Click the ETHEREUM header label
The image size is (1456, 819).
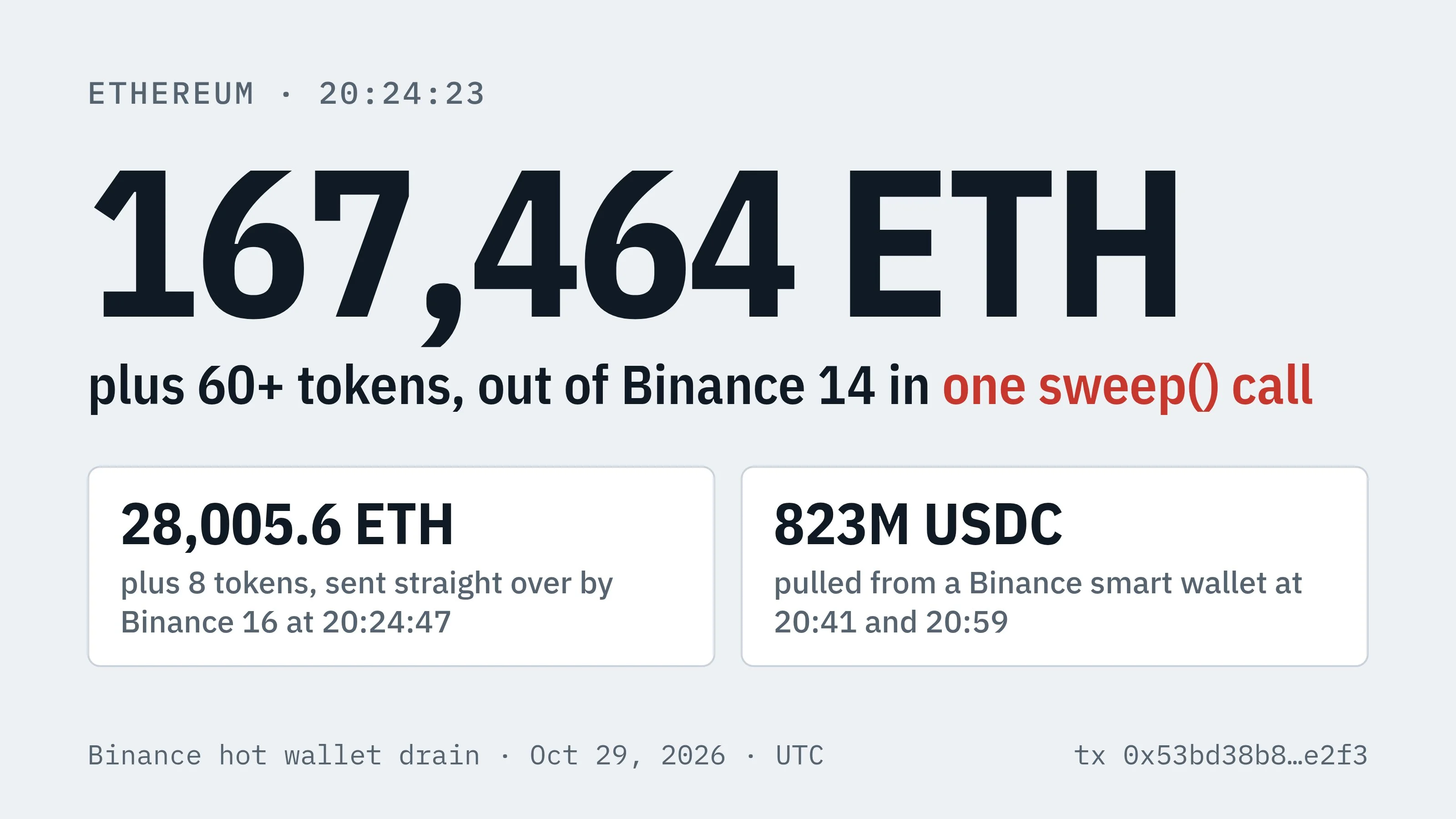tap(171, 94)
